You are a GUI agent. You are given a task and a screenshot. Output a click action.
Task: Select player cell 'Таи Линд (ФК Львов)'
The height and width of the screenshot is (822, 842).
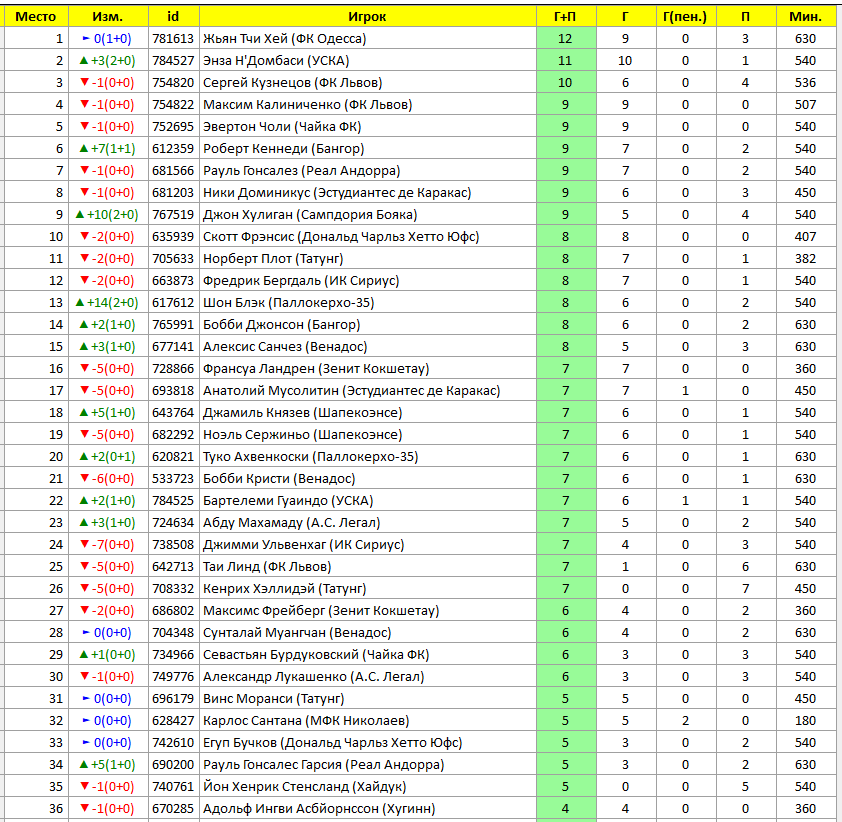pyautogui.click(x=367, y=567)
